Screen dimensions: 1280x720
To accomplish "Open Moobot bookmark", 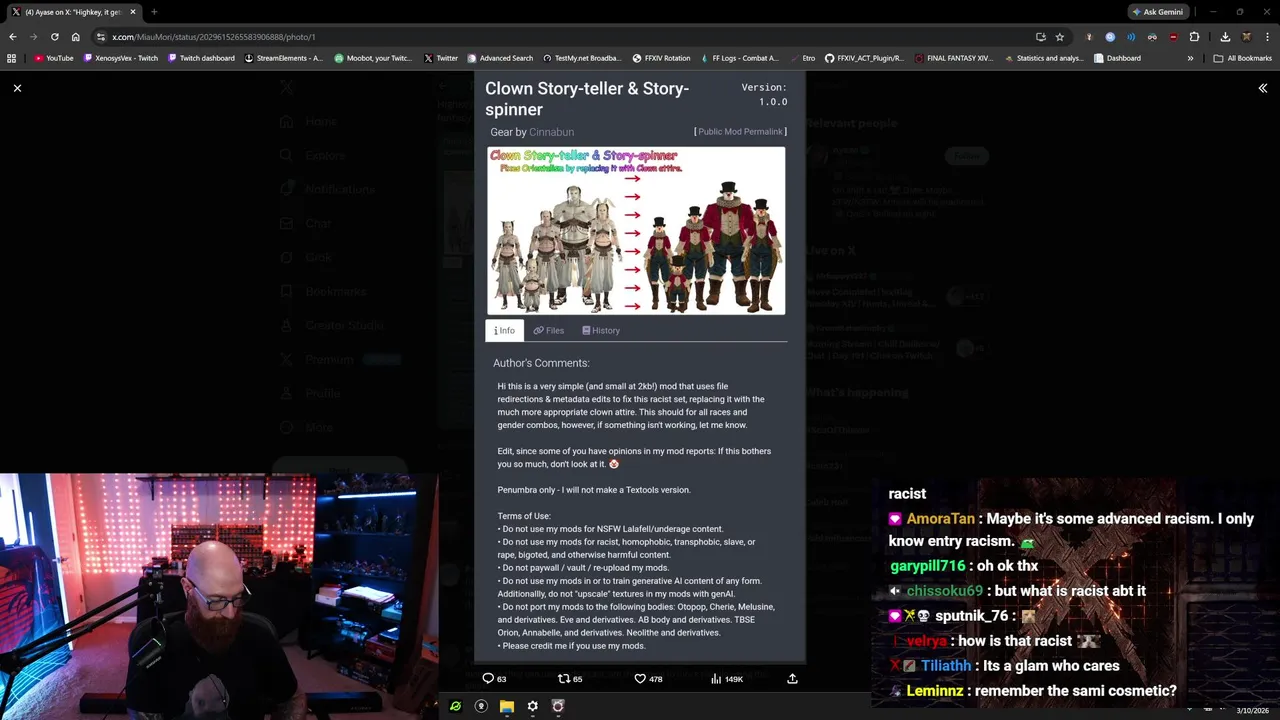I will pos(373,58).
